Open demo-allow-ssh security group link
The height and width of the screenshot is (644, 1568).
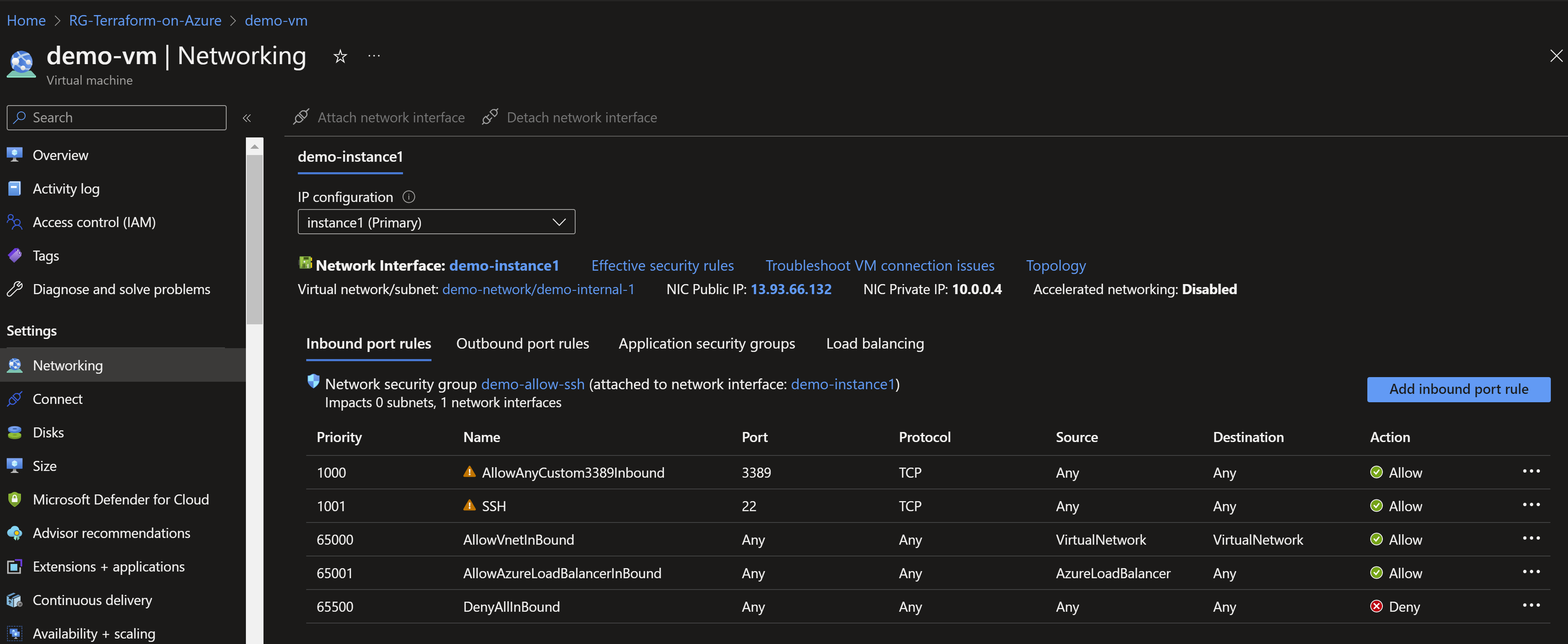532,384
